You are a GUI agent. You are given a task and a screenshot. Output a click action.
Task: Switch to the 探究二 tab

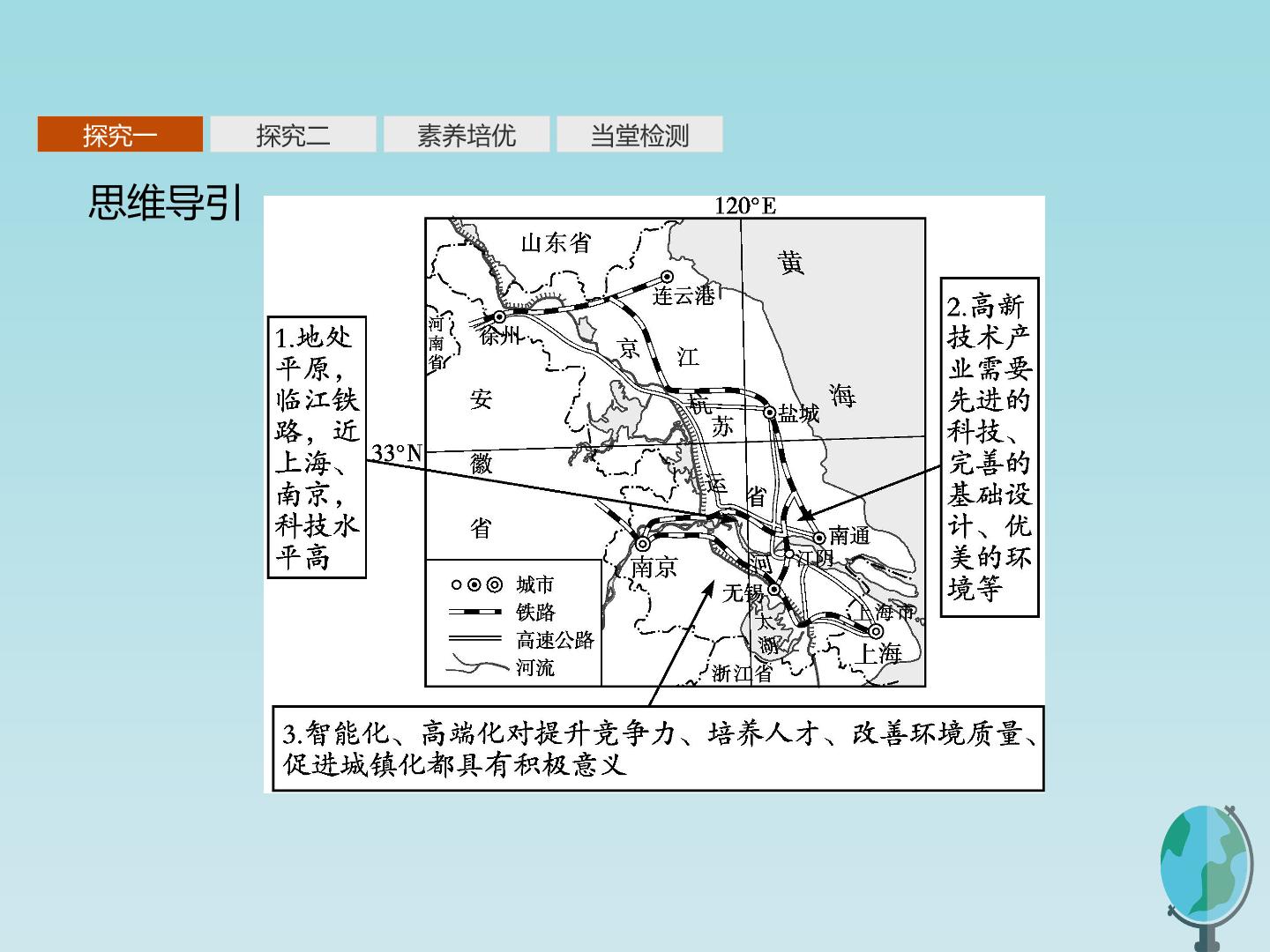(x=293, y=134)
